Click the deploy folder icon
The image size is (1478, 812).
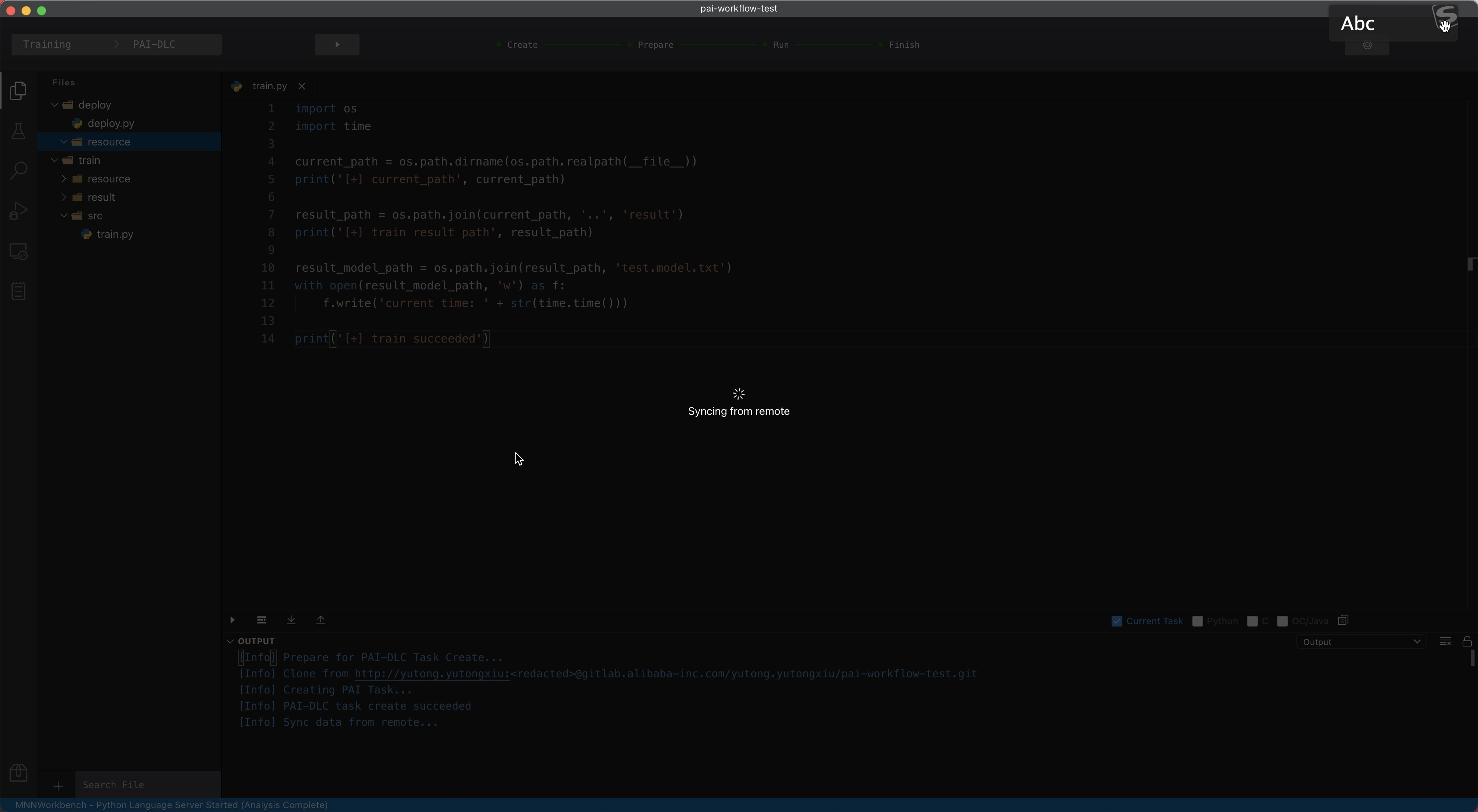pyautogui.click(x=68, y=105)
